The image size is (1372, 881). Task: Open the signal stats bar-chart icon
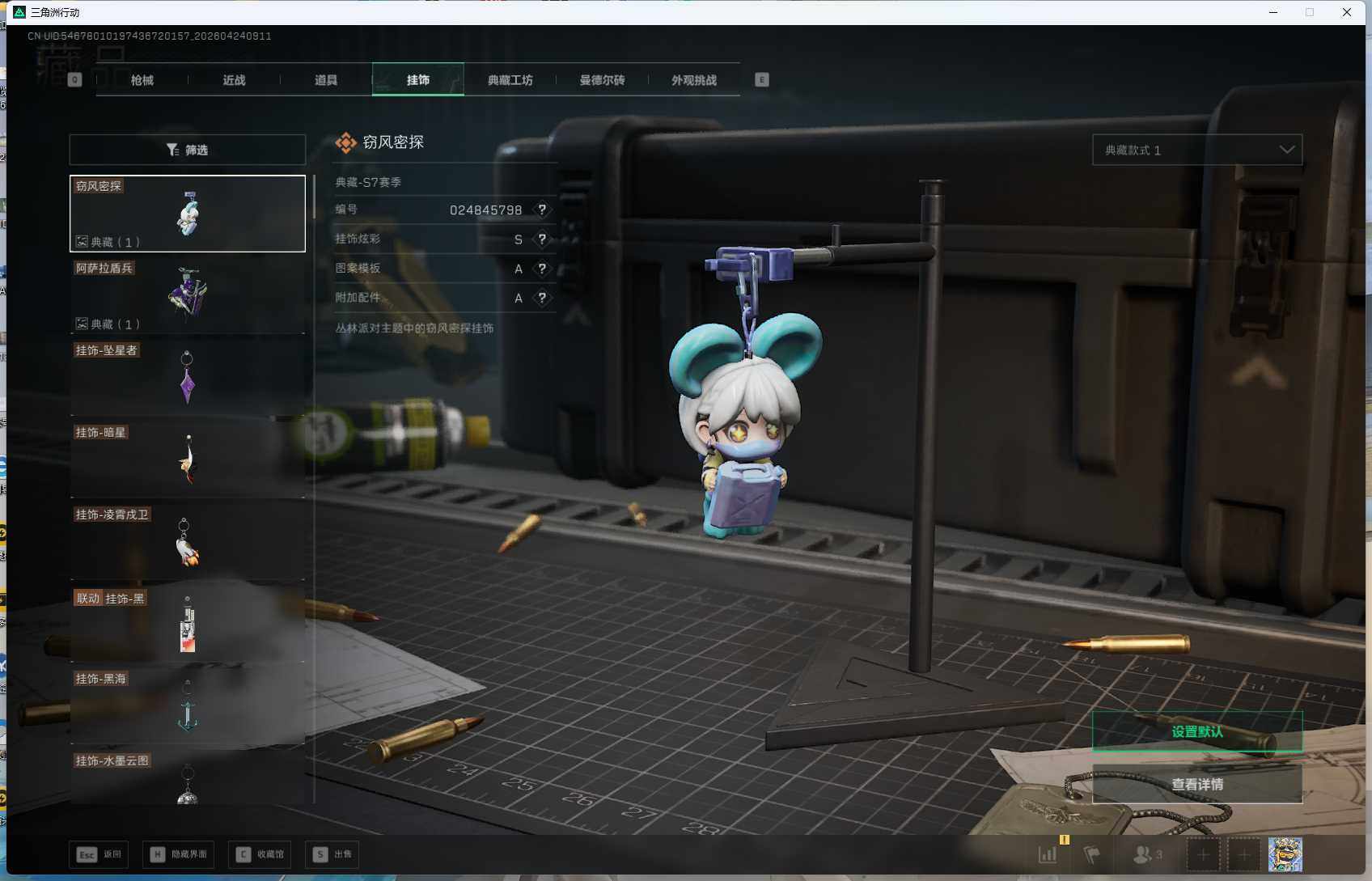[x=1048, y=854]
